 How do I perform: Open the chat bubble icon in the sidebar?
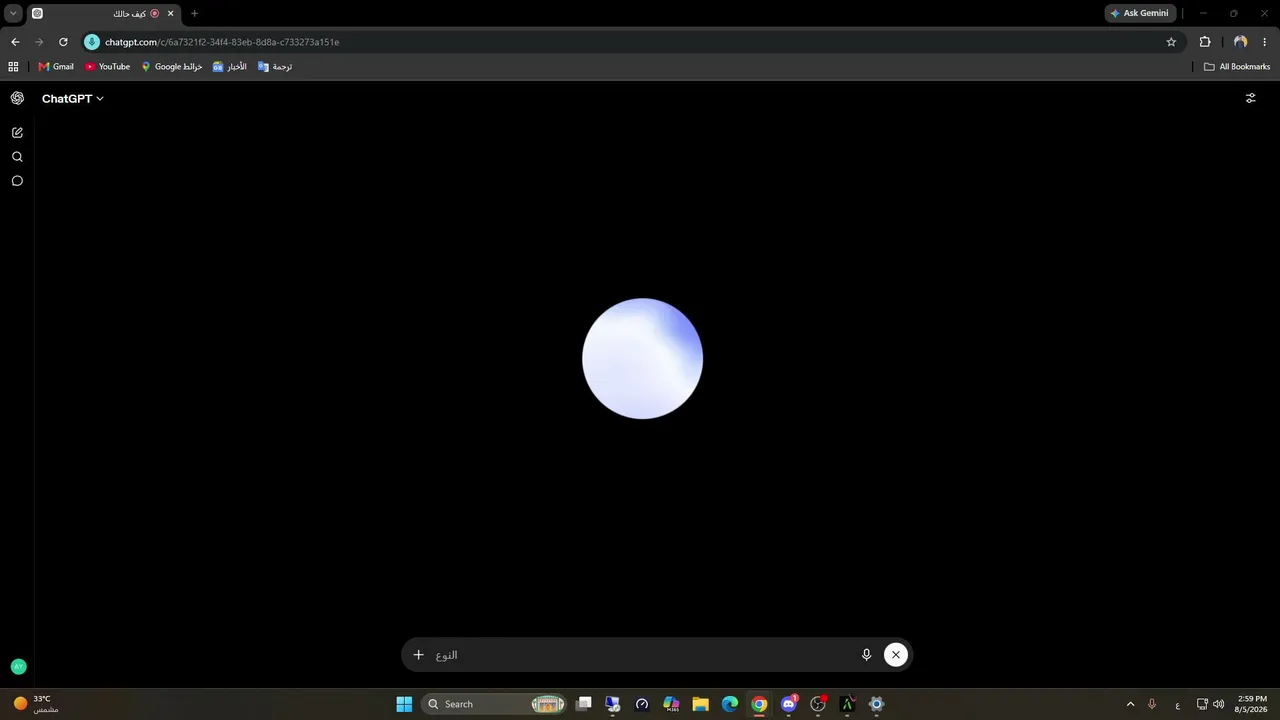pyautogui.click(x=17, y=181)
